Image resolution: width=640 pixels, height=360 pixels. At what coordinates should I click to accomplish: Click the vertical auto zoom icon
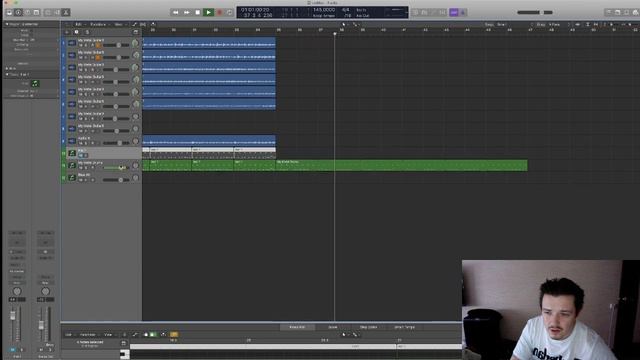tap(588, 24)
